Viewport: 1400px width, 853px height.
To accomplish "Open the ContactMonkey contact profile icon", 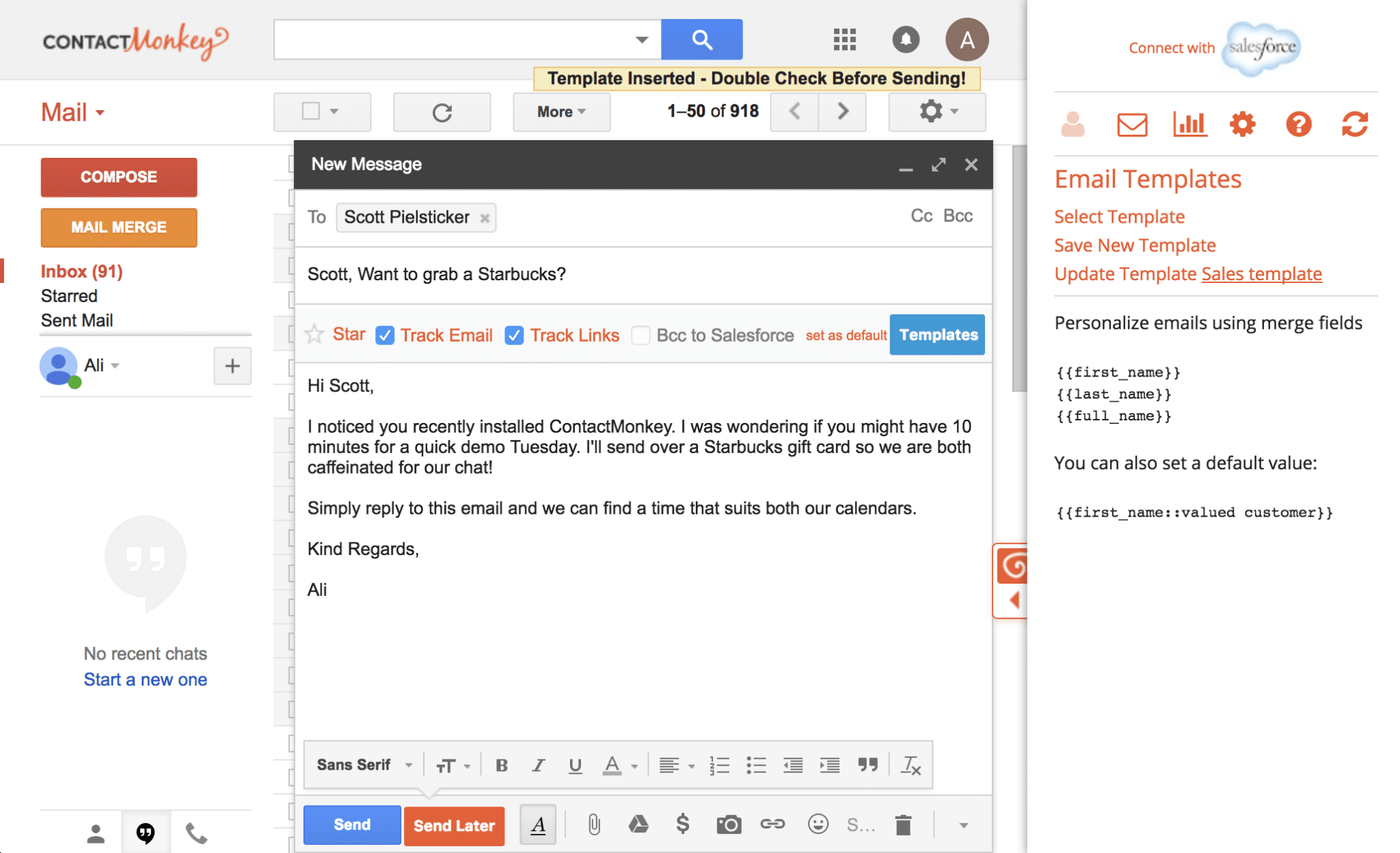I will point(1073,124).
